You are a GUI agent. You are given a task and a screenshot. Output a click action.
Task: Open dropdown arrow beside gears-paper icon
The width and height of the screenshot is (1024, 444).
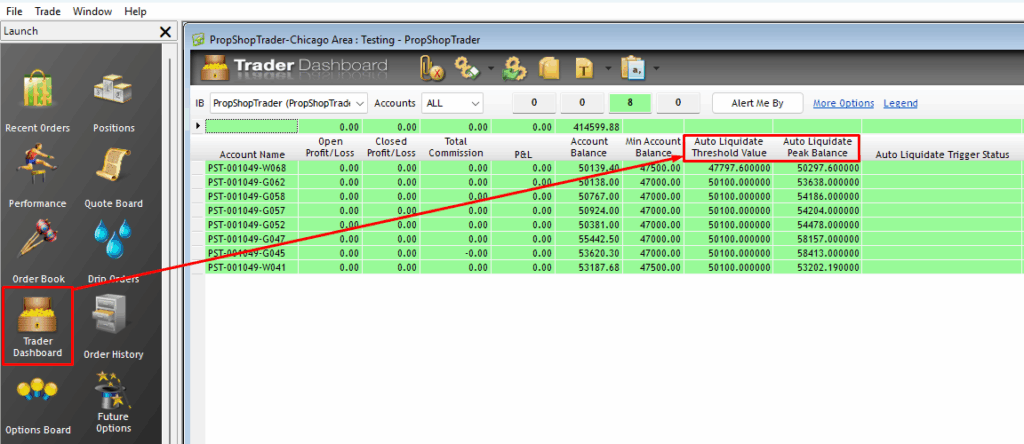click(490, 68)
